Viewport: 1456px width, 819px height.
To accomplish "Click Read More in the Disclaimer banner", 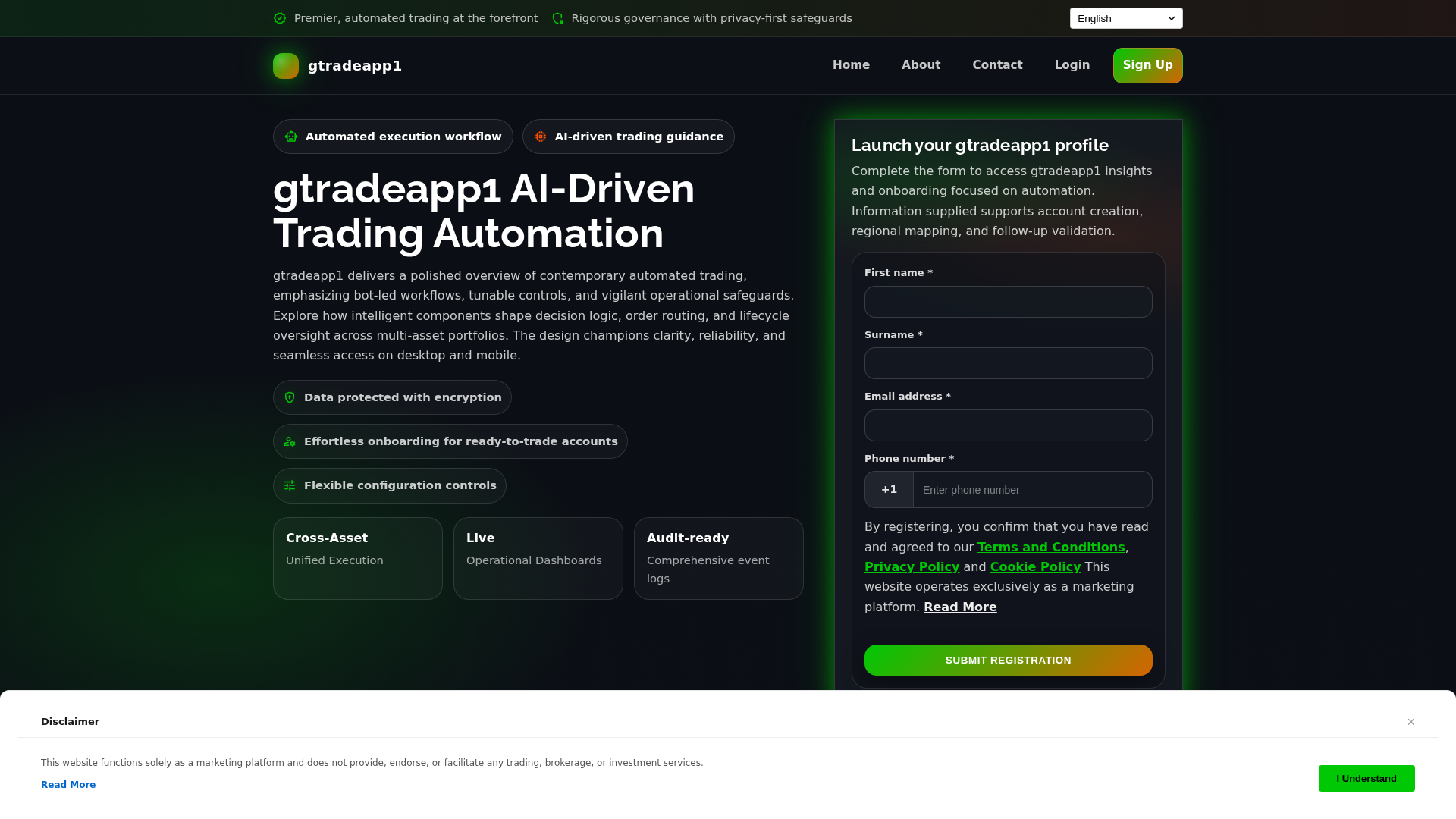I will coord(68,785).
